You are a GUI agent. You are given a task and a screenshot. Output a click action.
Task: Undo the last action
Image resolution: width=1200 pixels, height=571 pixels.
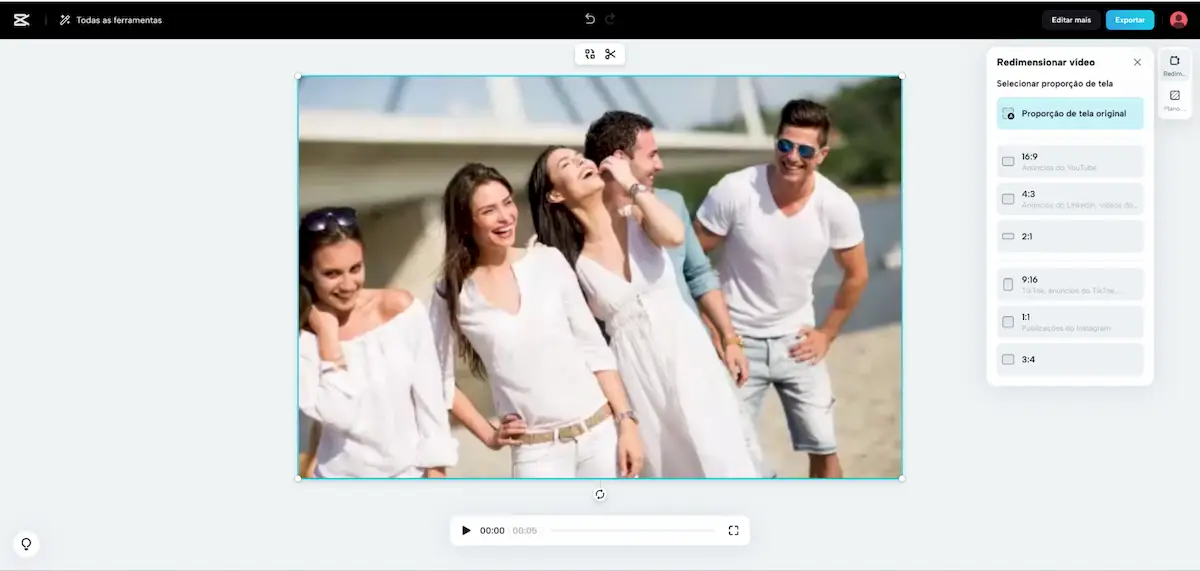click(590, 19)
